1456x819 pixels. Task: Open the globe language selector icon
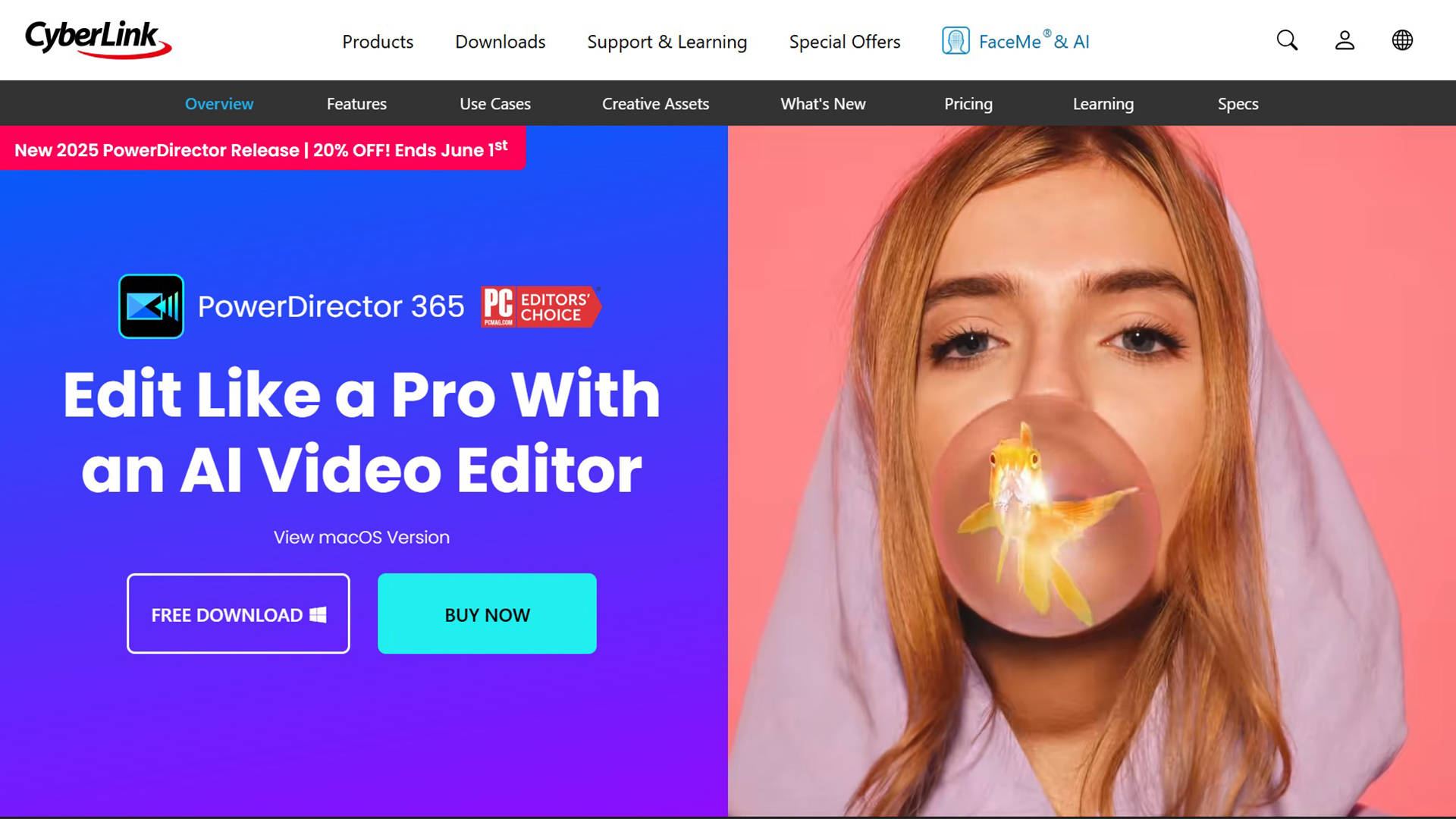(1402, 40)
